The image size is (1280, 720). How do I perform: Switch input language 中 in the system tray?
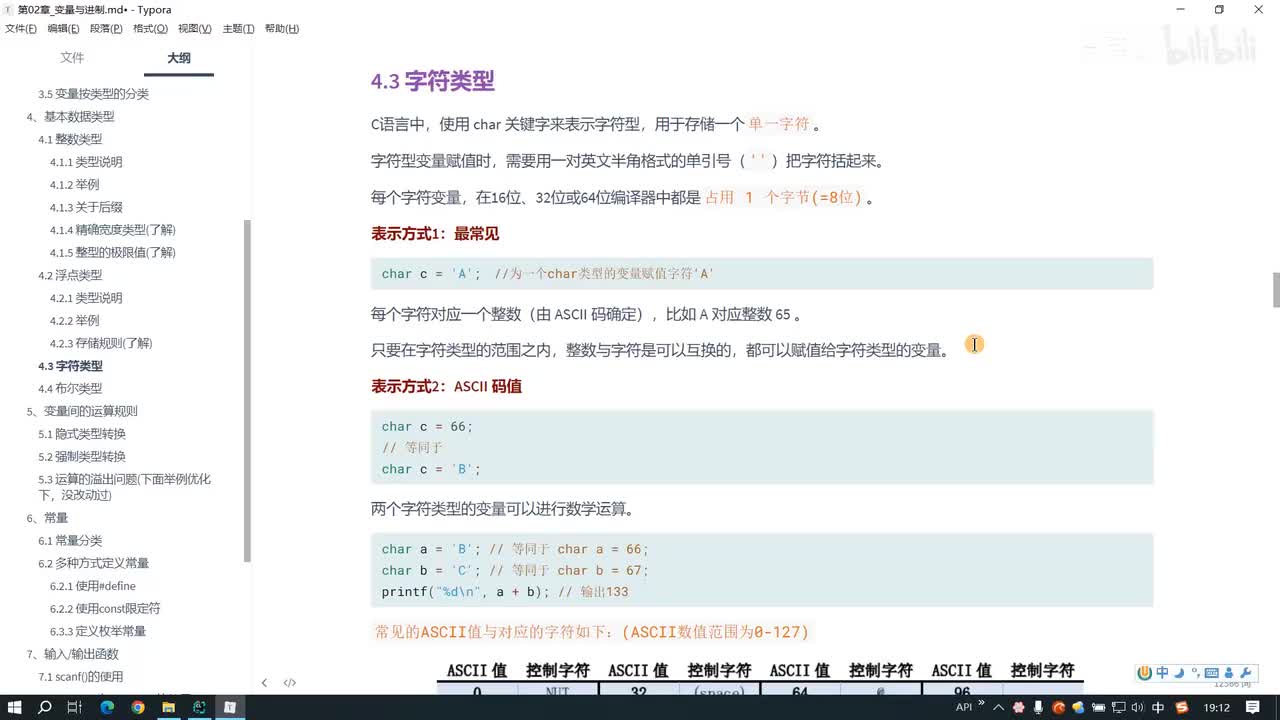[x=1158, y=708]
